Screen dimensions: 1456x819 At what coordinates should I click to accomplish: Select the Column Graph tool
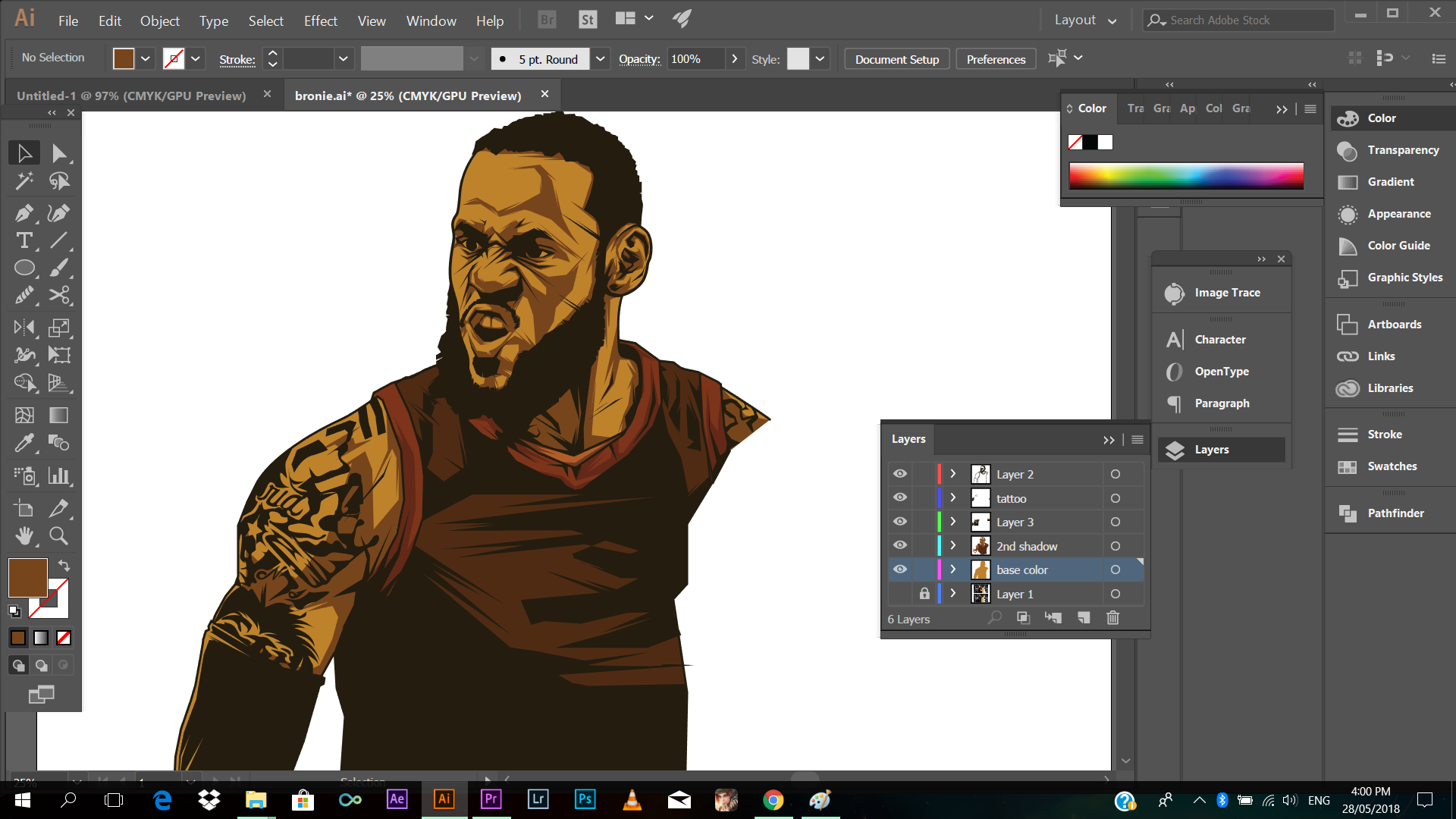tap(59, 475)
